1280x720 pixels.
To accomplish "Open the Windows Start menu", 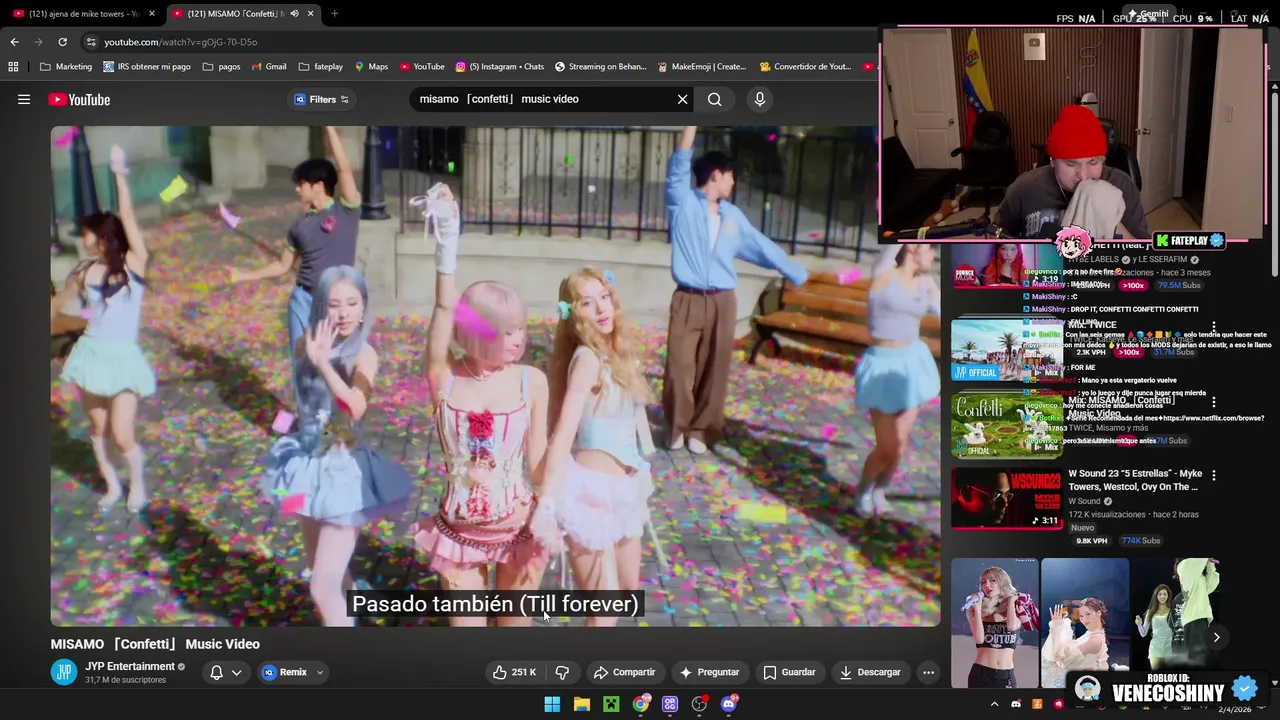I will pos(552,704).
